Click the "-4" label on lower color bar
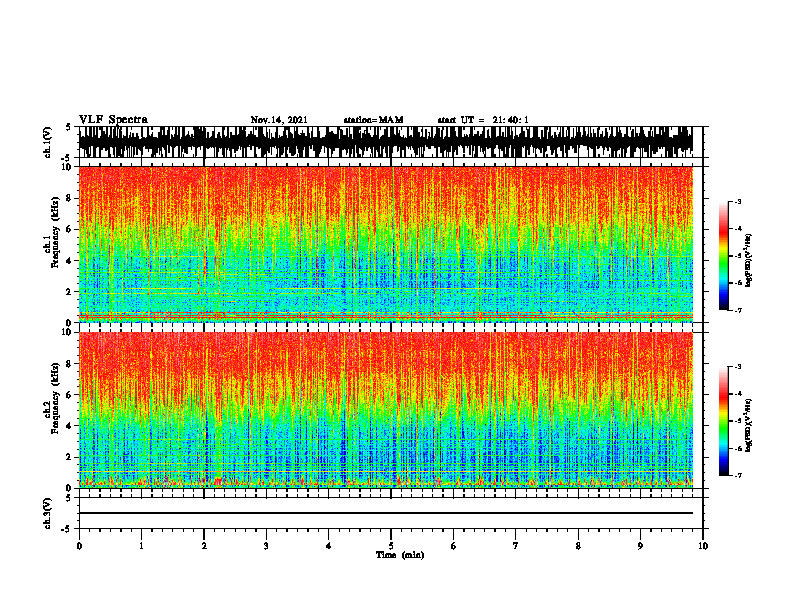792x612 pixels. tap(738, 394)
